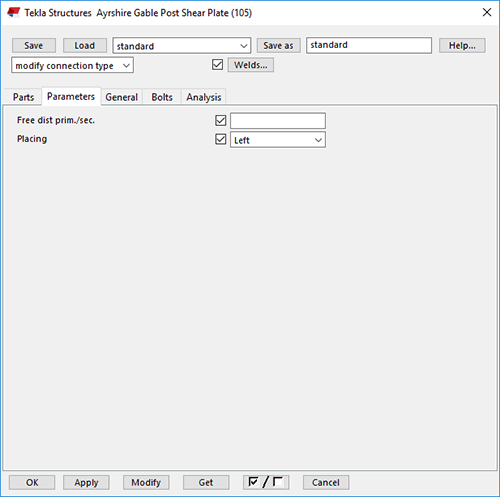This screenshot has height=497, width=500.
Task: Switch to the Parts tab
Action: pos(23,97)
